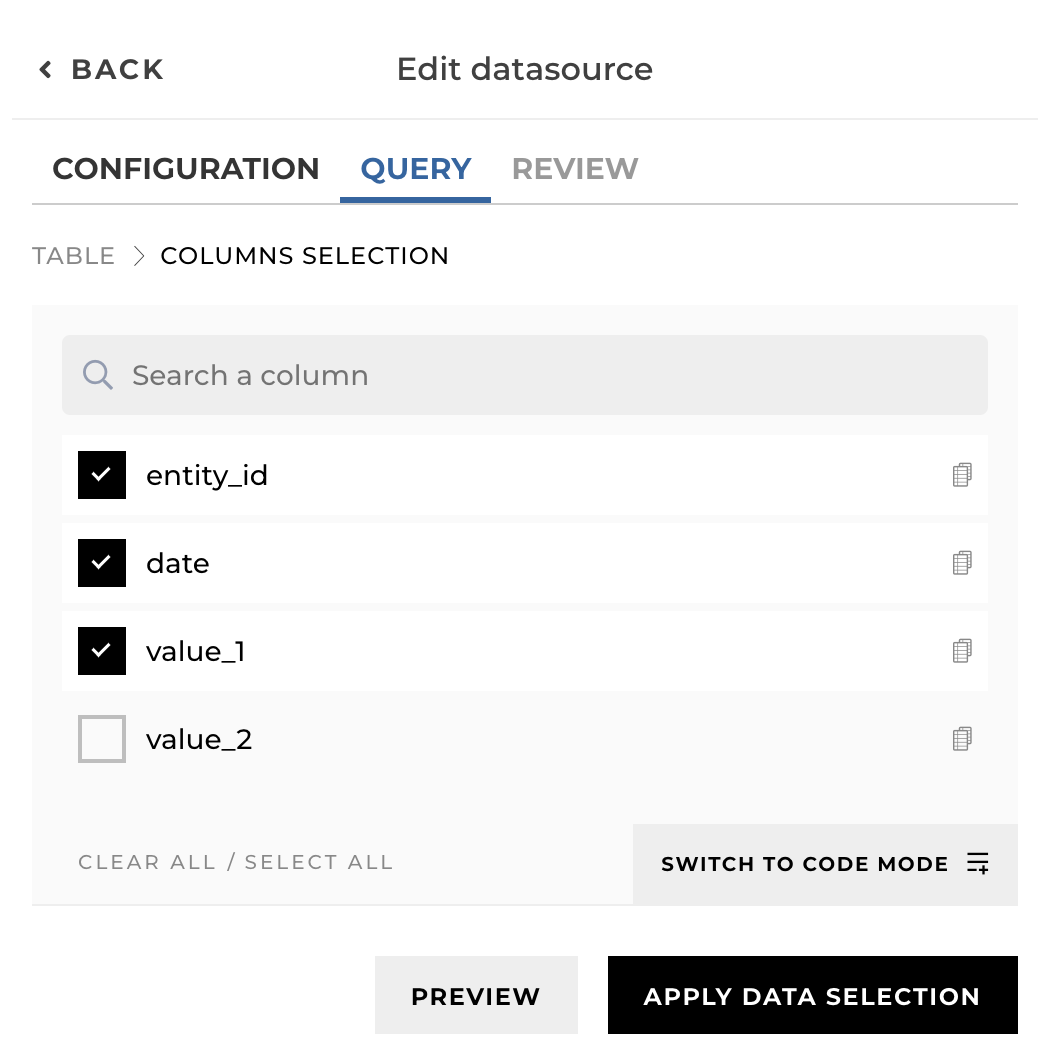Viewport: 1052px width, 1050px height.
Task: Switch to the Configuration tab
Action: (x=186, y=169)
